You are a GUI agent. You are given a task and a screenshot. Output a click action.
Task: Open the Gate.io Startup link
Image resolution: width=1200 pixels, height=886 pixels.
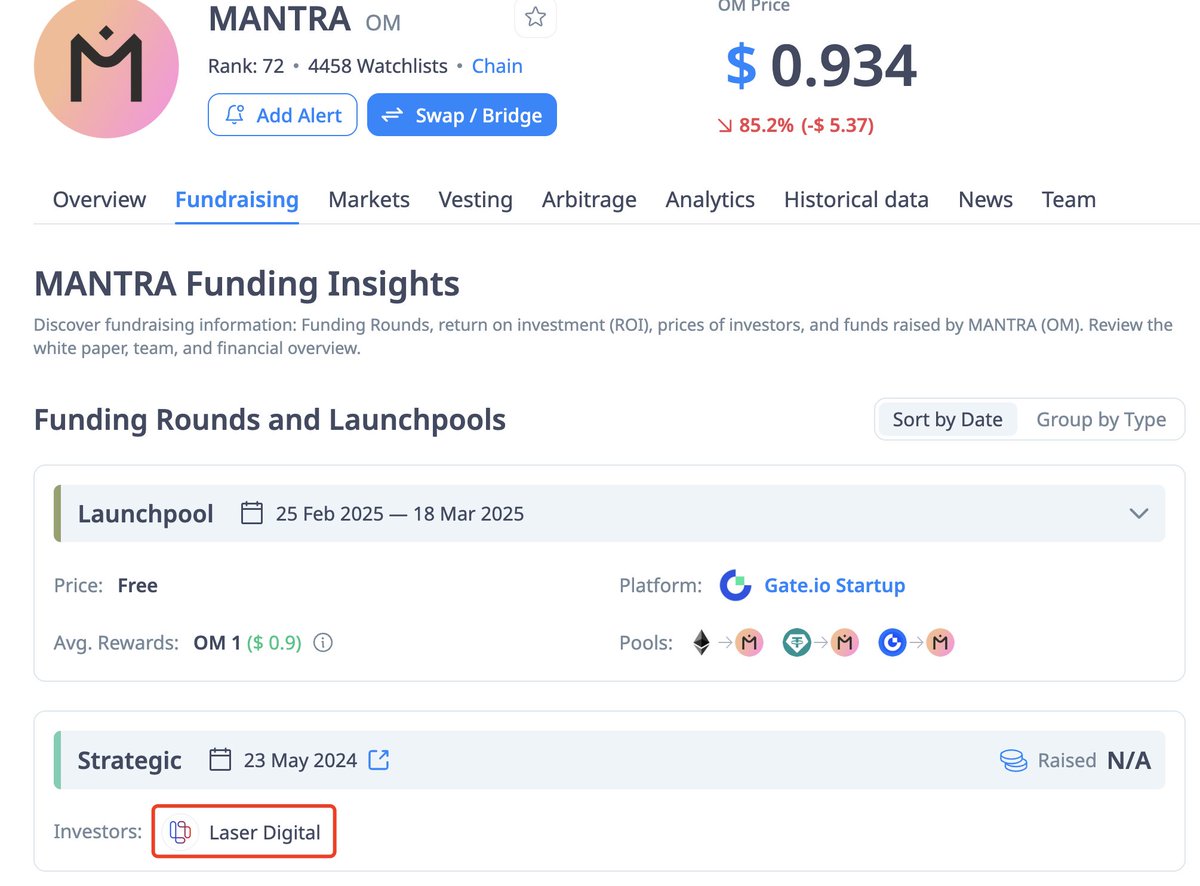[x=835, y=585]
